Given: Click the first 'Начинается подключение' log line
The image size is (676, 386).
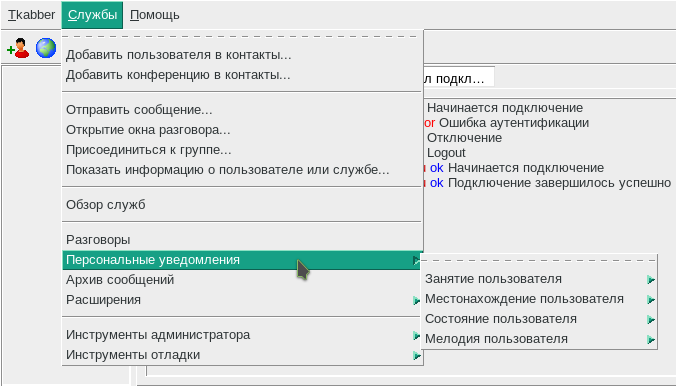Looking at the screenshot, I should point(505,108).
